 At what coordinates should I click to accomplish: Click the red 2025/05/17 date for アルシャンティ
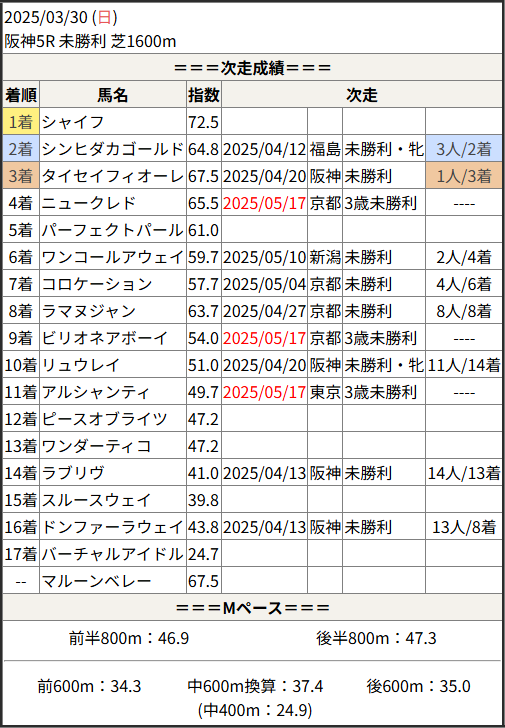(x=265, y=392)
